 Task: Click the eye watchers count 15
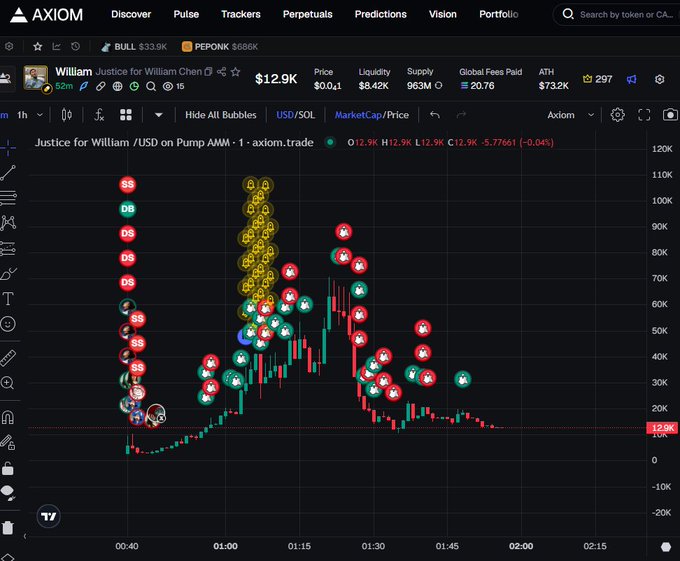coord(173,86)
